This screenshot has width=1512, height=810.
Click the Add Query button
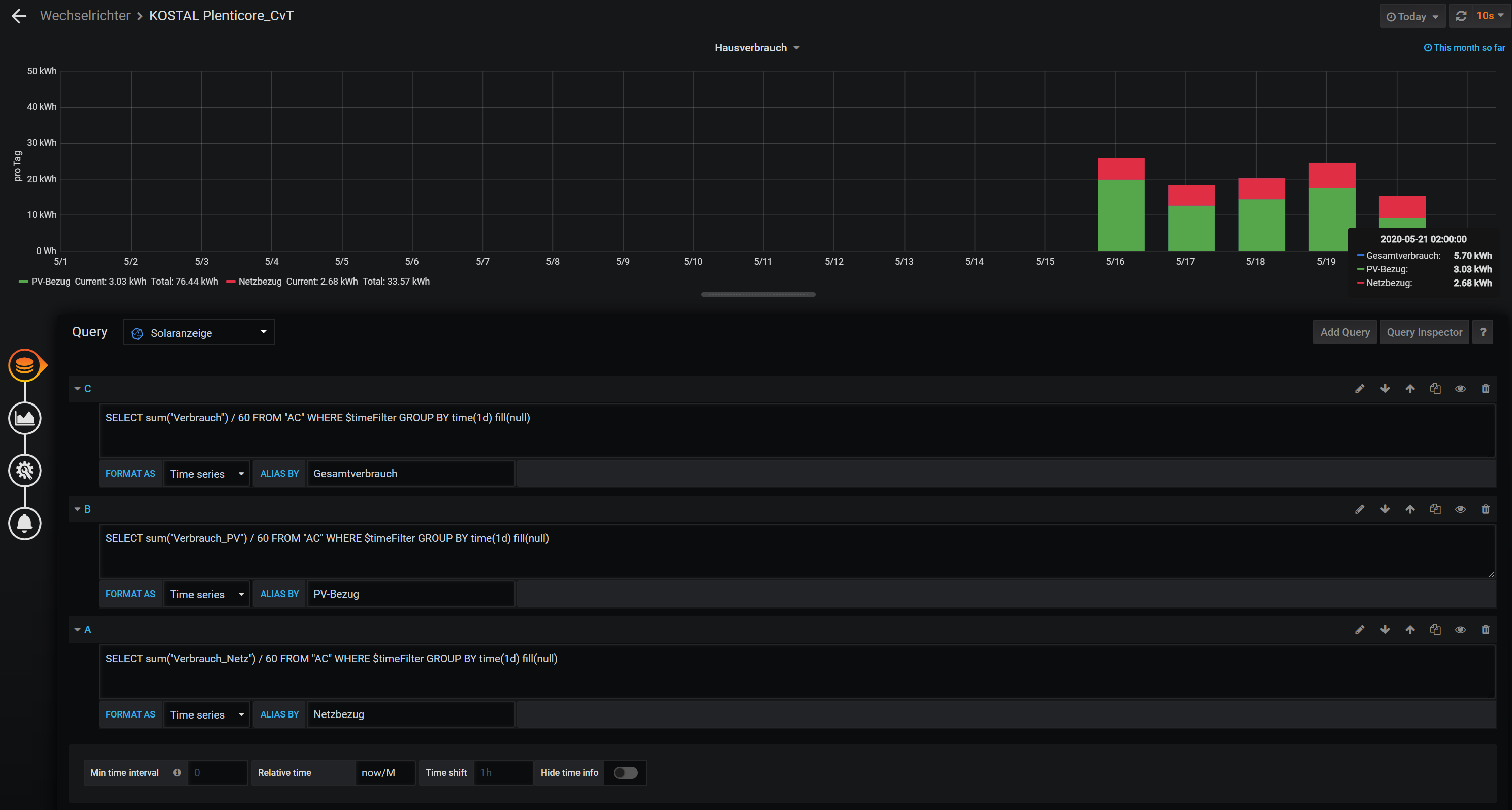[x=1345, y=332]
